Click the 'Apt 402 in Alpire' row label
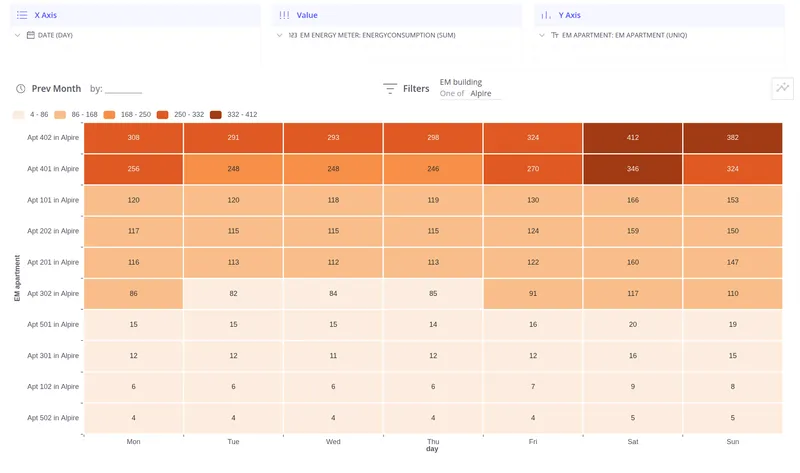The width and height of the screenshot is (800, 473). click(x=53, y=138)
